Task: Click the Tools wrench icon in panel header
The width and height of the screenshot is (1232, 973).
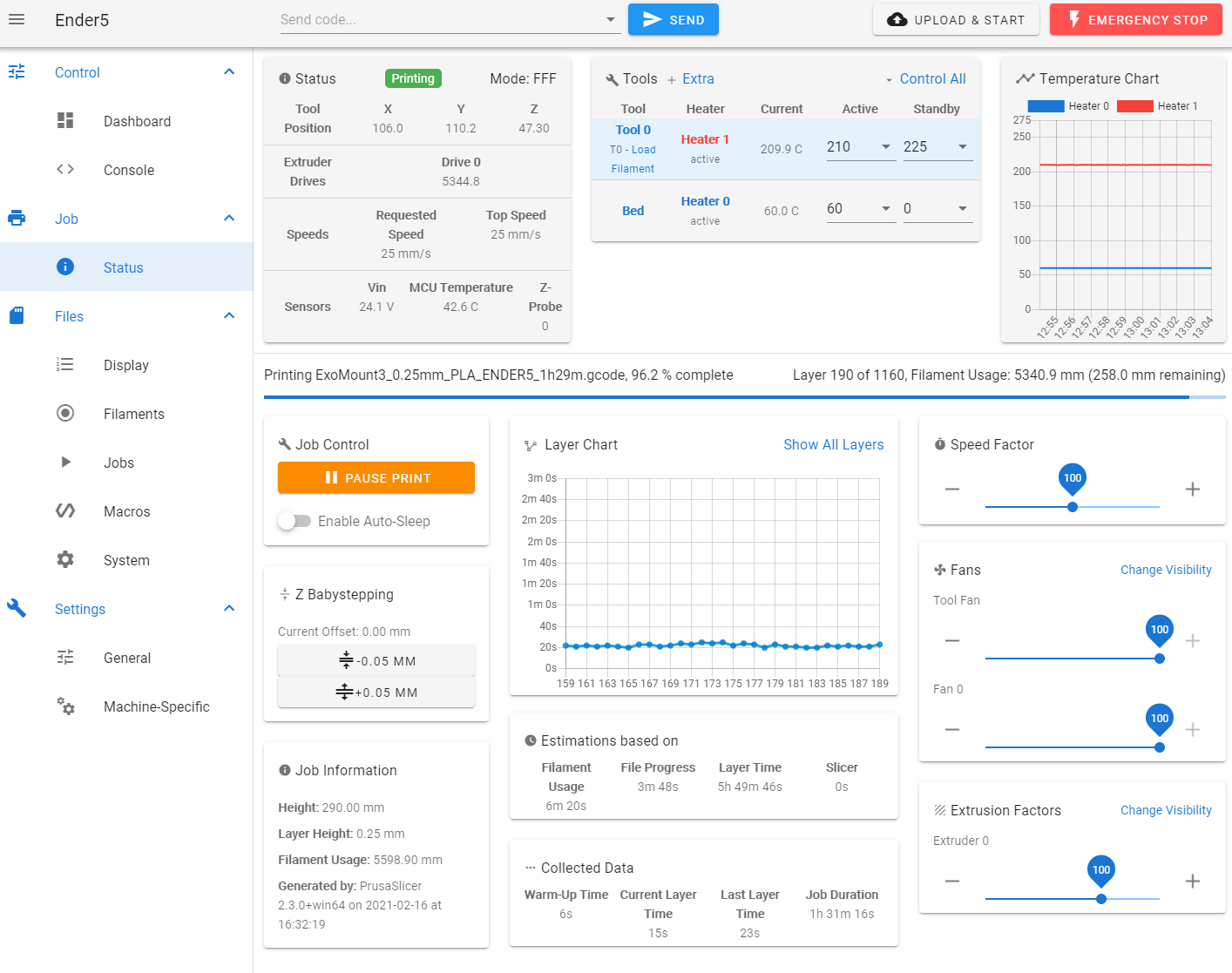Action: (x=612, y=79)
